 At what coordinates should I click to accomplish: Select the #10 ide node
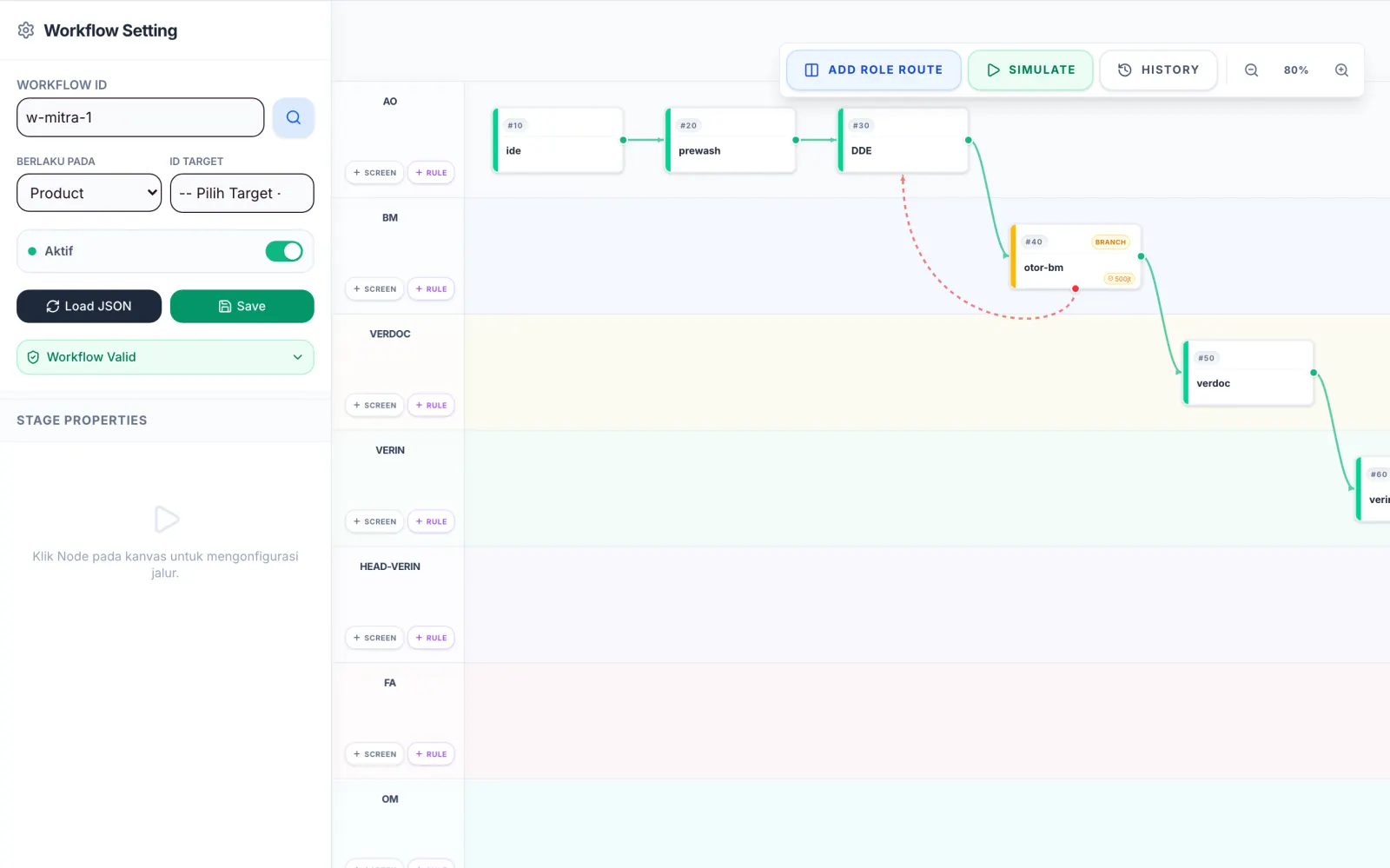pos(558,140)
